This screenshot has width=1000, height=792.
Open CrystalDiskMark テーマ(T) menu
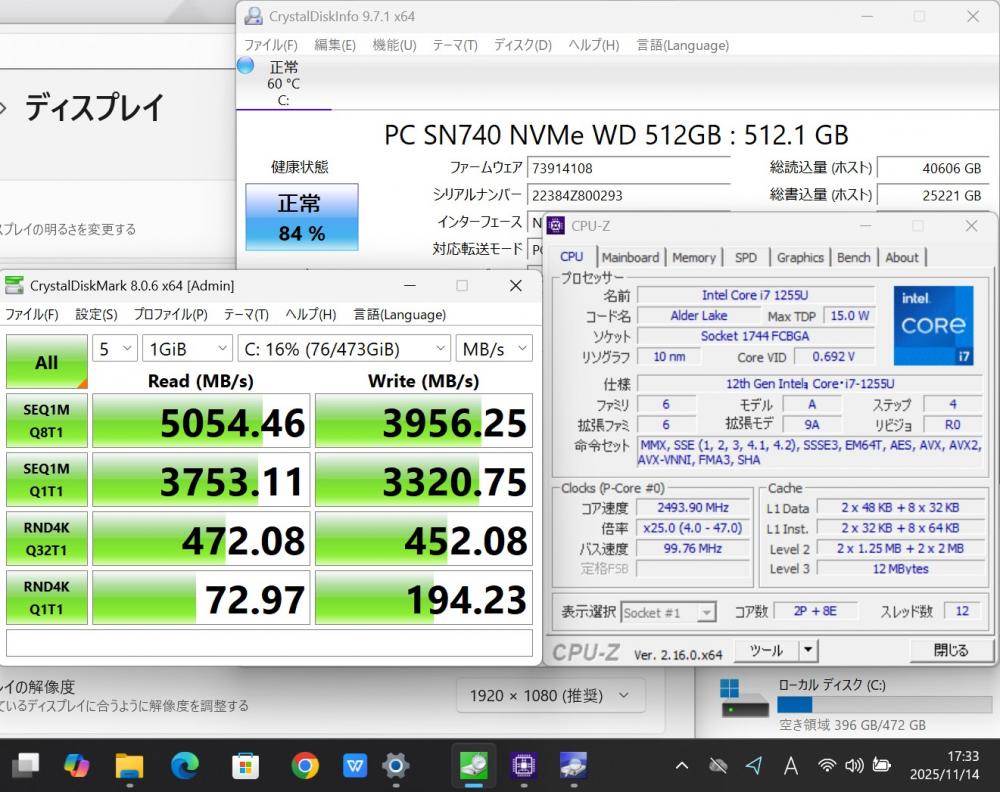click(x=246, y=314)
